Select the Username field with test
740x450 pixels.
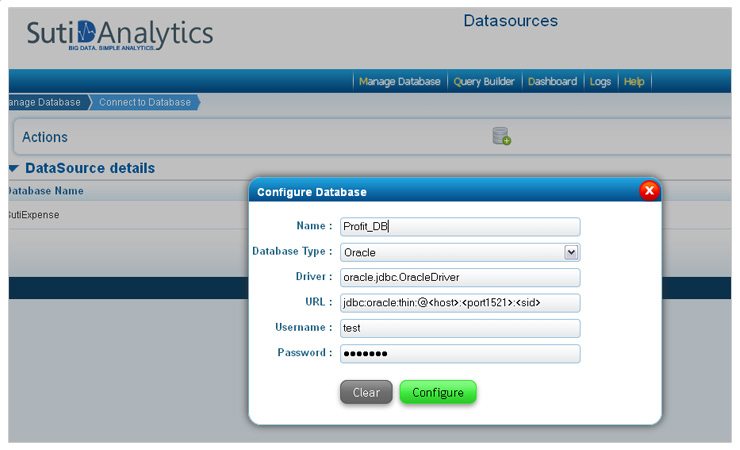[x=460, y=328]
